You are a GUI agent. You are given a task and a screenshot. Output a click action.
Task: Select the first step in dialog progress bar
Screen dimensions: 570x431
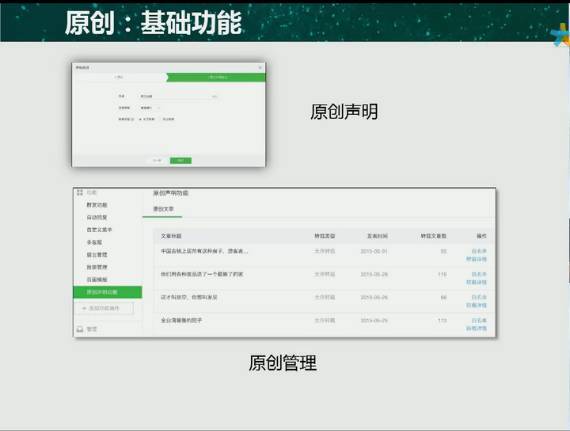click(120, 77)
